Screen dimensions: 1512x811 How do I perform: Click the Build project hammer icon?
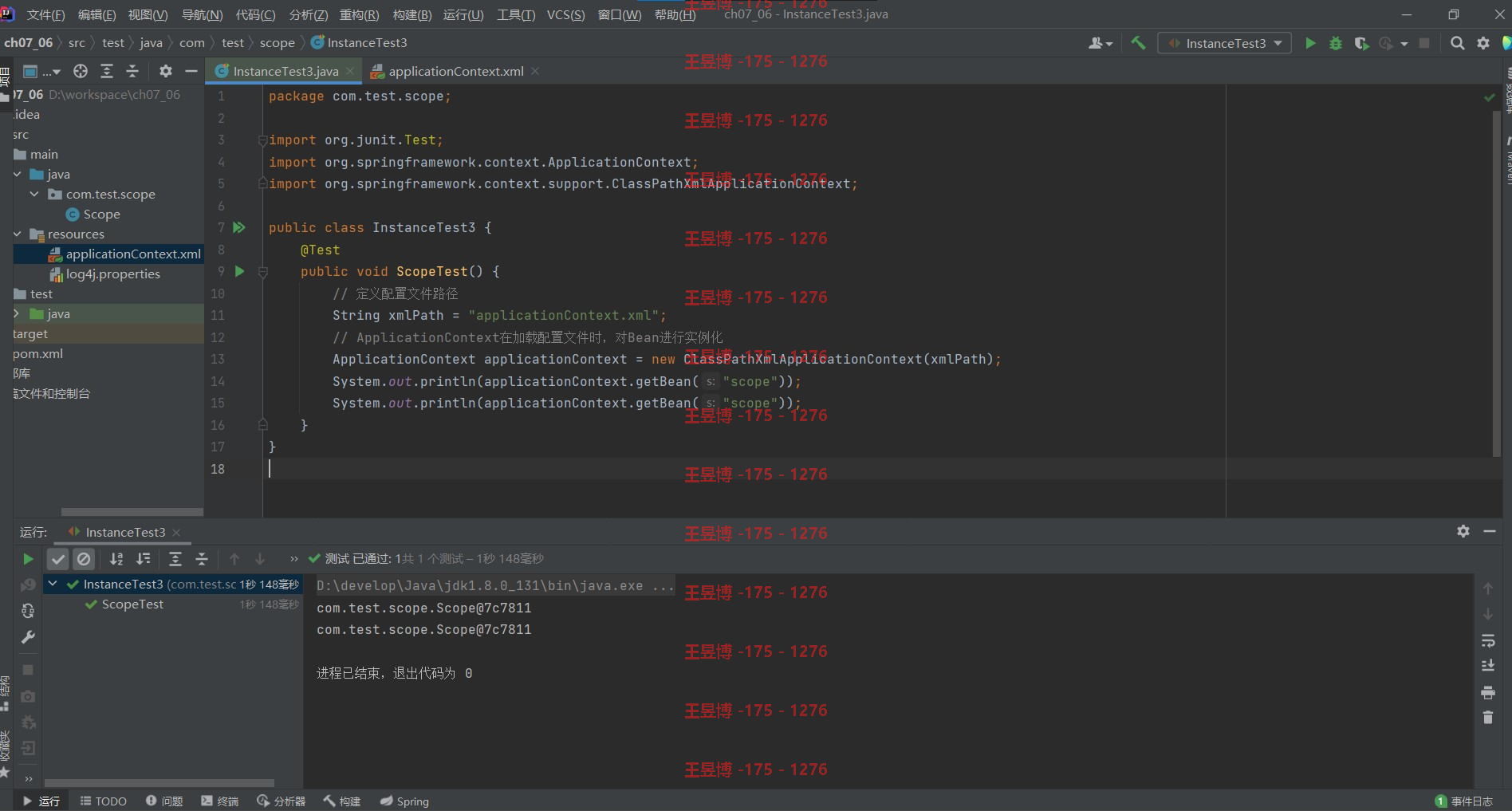click(1138, 43)
